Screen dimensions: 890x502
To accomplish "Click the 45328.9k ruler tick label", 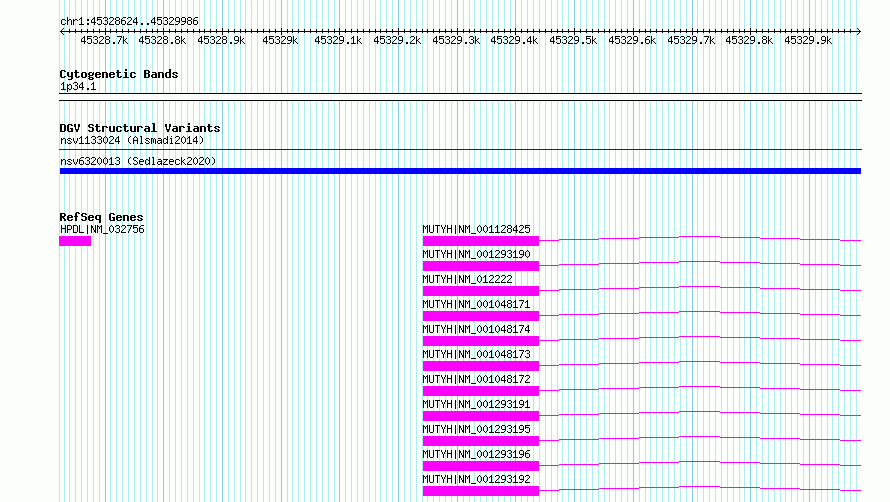I will [221, 40].
